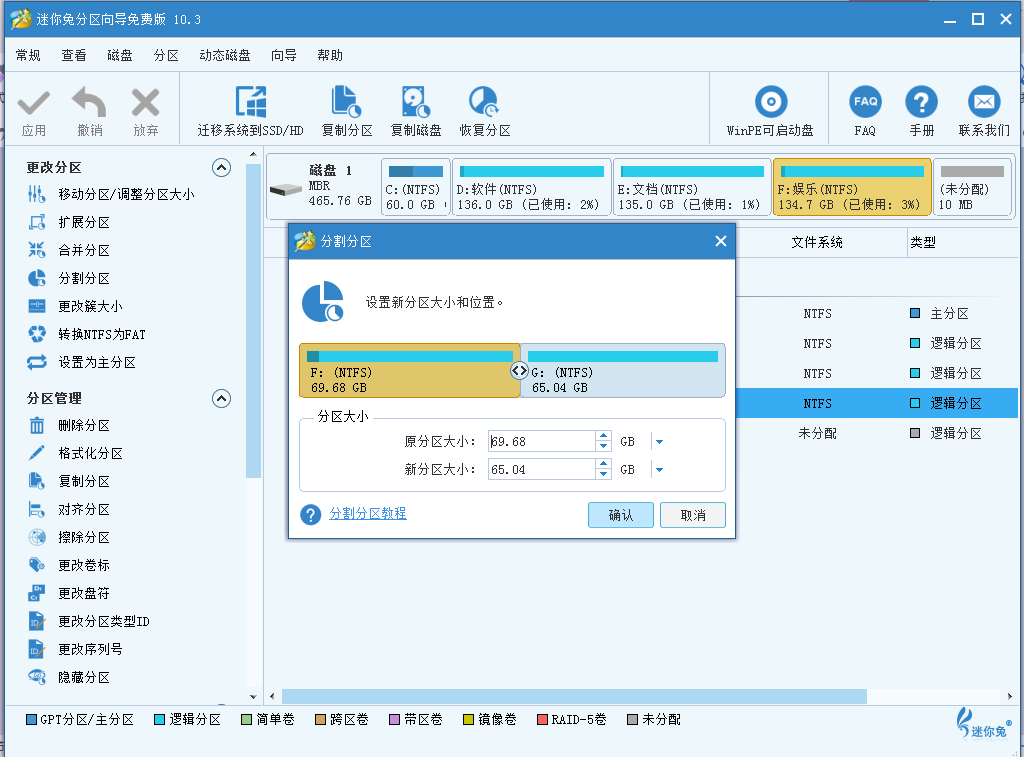
Task: Click the horizontal scrollbar under partition list
Action: pyautogui.click(x=574, y=696)
